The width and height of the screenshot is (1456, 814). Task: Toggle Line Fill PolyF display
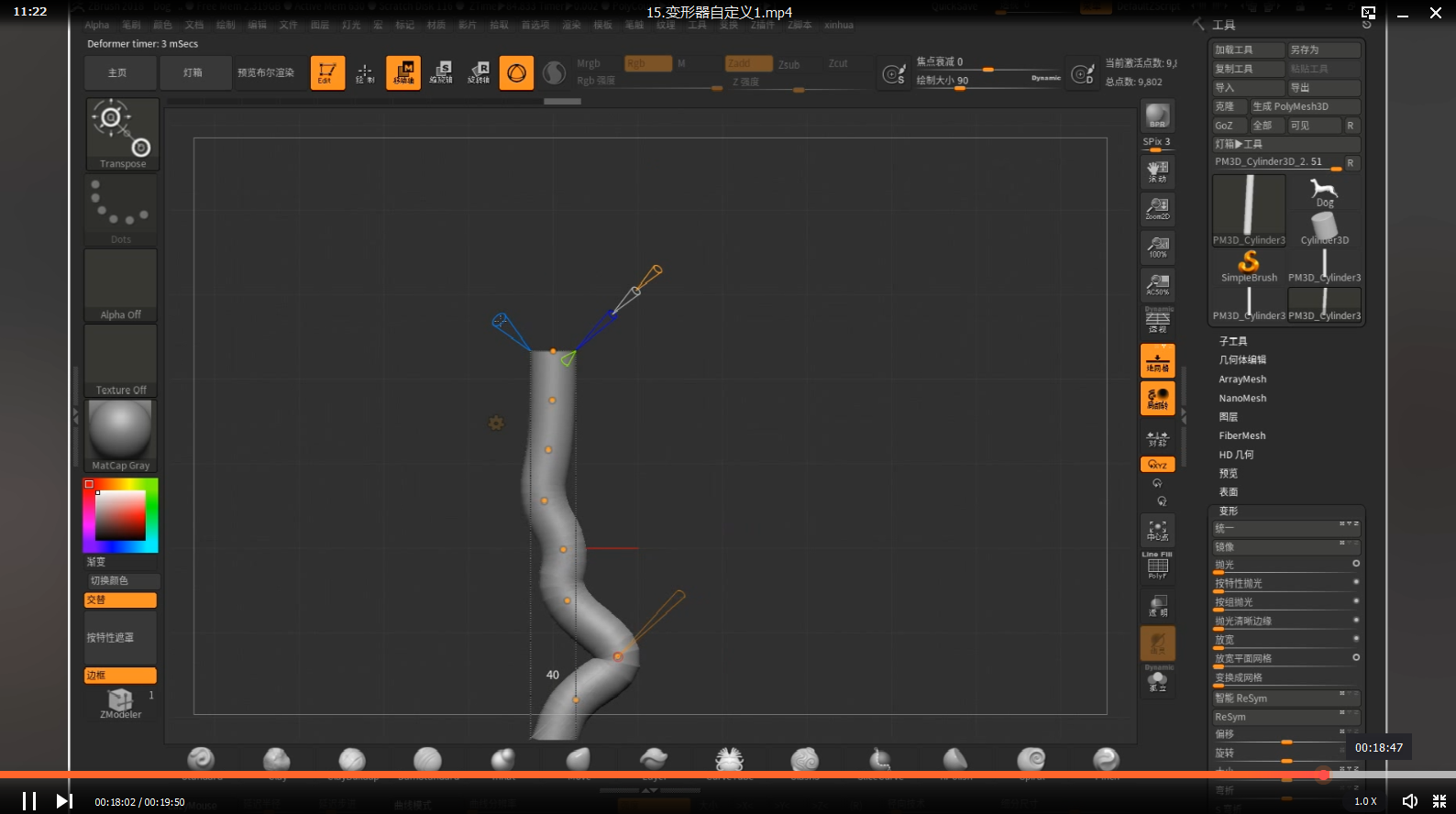click(x=1157, y=566)
